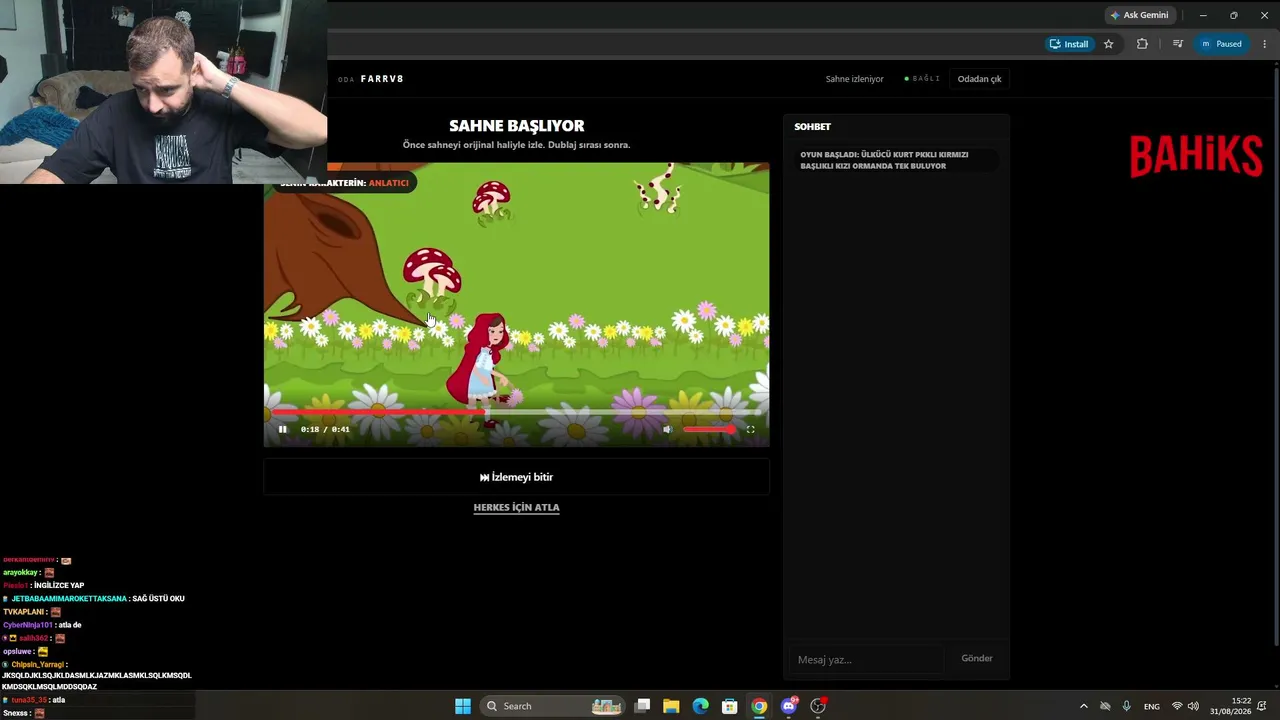The height and width of the screenshot is (720, 1280).
Task: Click the HERKES İÇİN ATLA link
Action: [516, 507]
